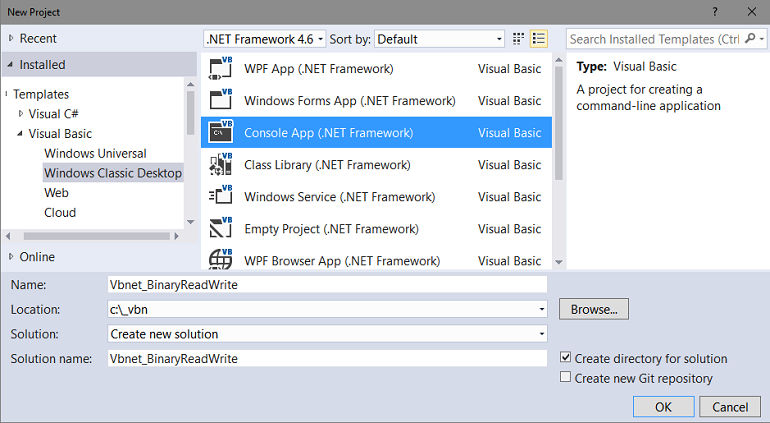Enable Create new Git repository checkbox
770x423 pixels.
(x=565, y=377)
